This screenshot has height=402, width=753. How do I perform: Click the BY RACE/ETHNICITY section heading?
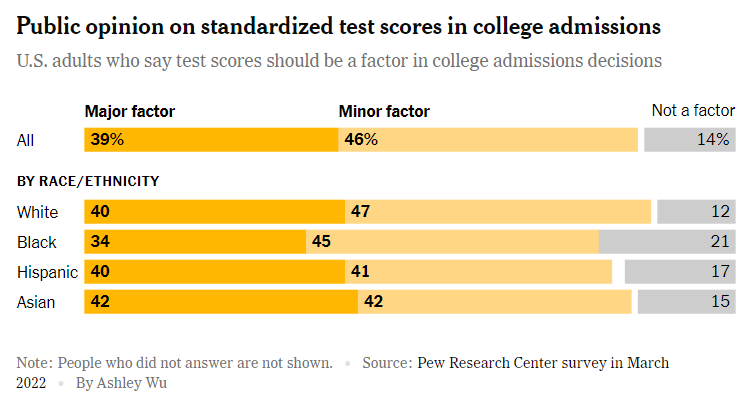(88, 181)
